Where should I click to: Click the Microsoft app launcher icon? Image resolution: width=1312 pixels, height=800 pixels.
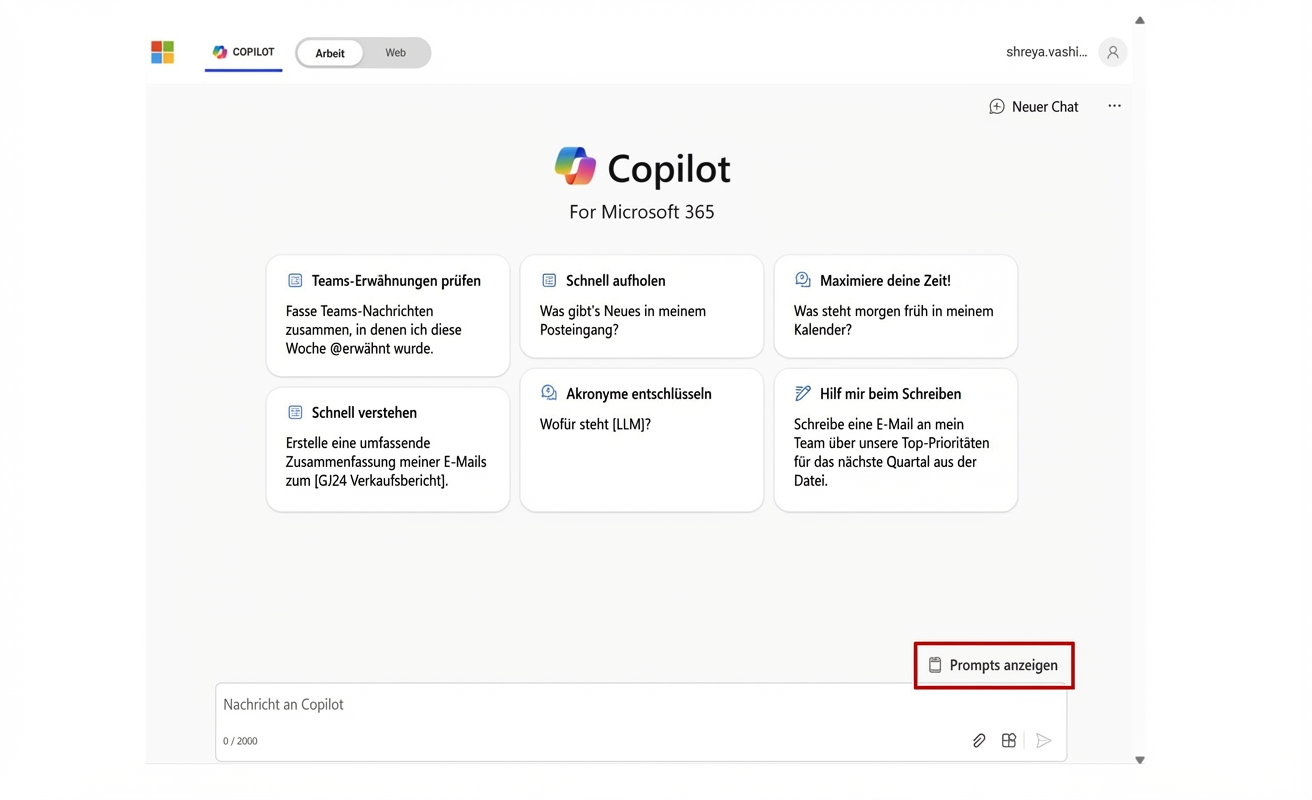pyautogui.click(x=162, y=52)
